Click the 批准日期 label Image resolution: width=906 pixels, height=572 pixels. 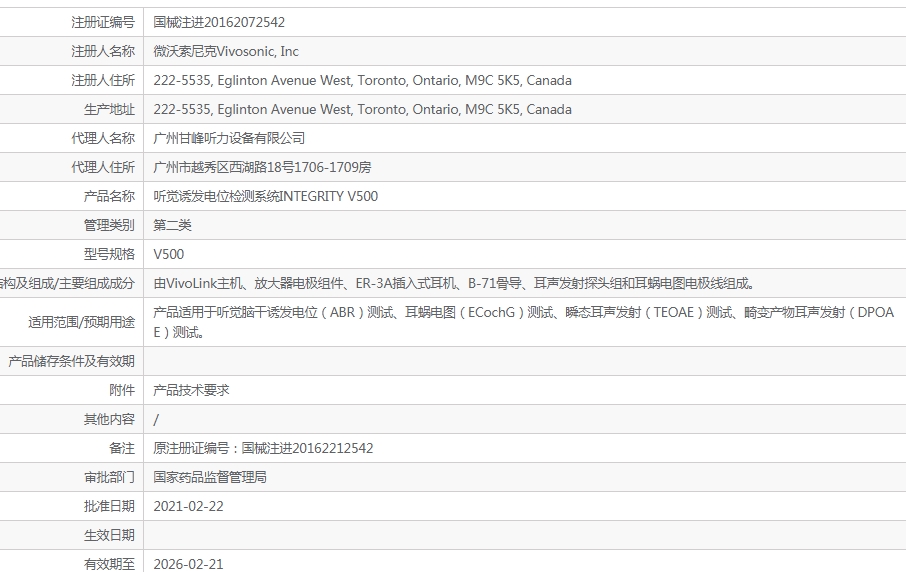click(109, 506)
